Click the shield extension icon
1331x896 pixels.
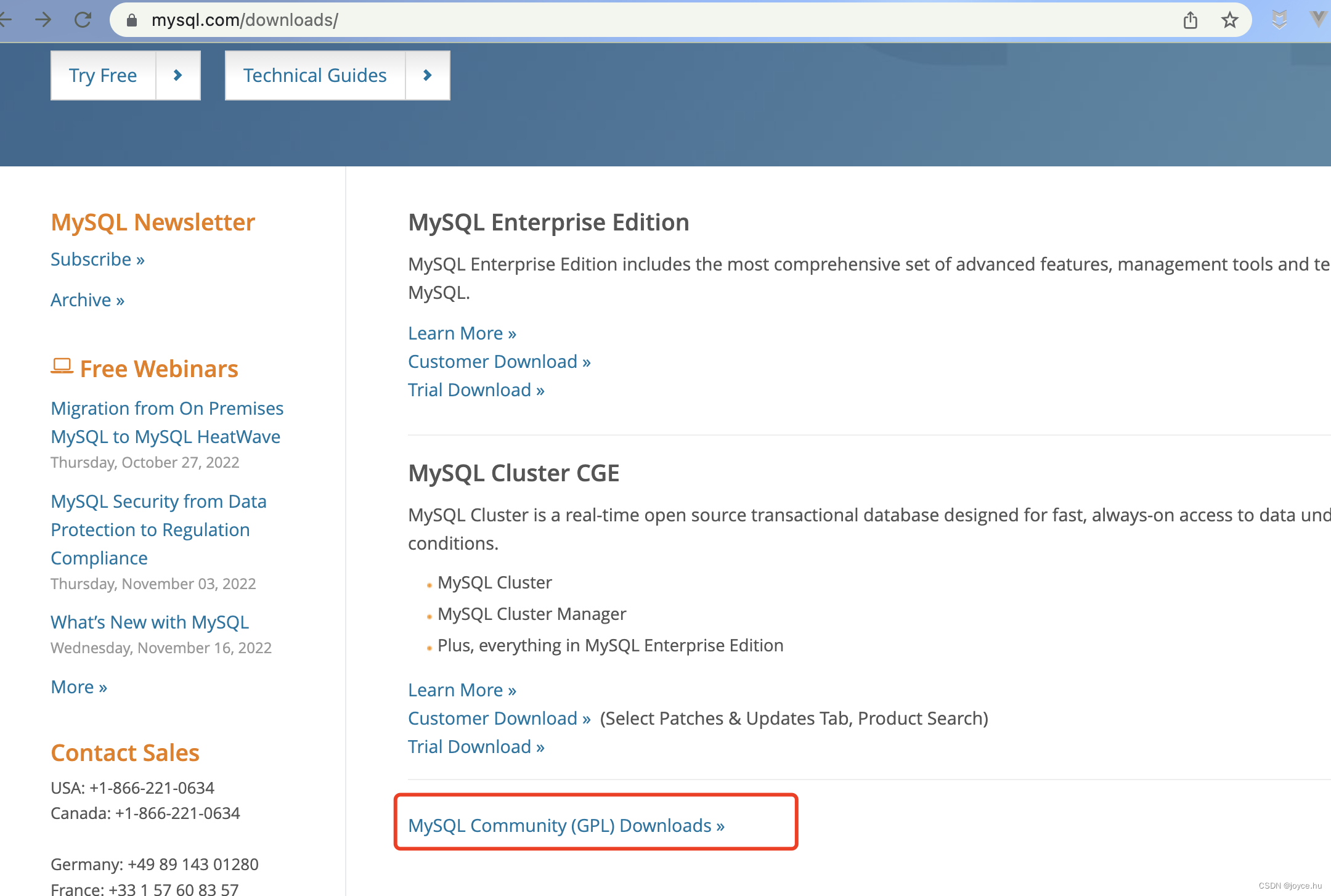1279,20
